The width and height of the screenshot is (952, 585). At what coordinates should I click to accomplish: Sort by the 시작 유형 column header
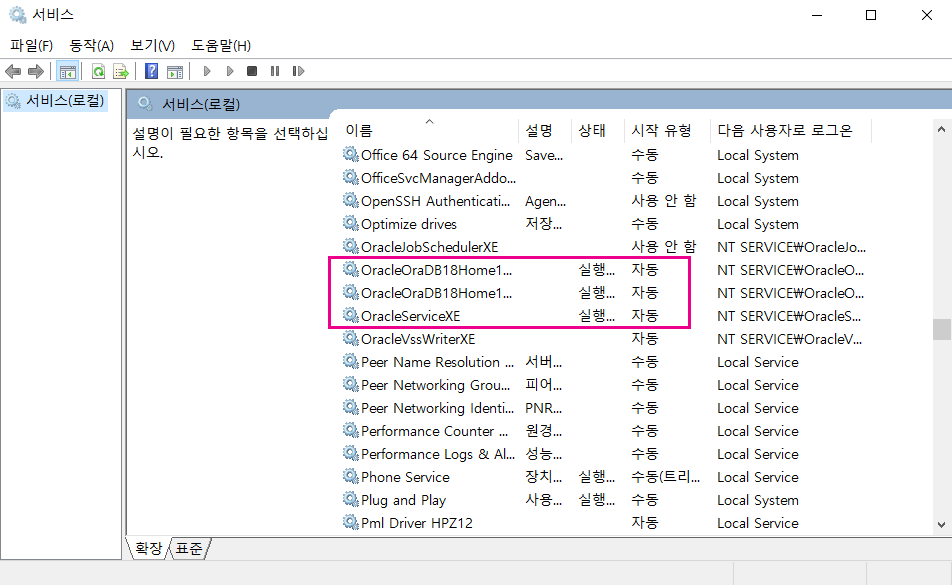(667, 130)
